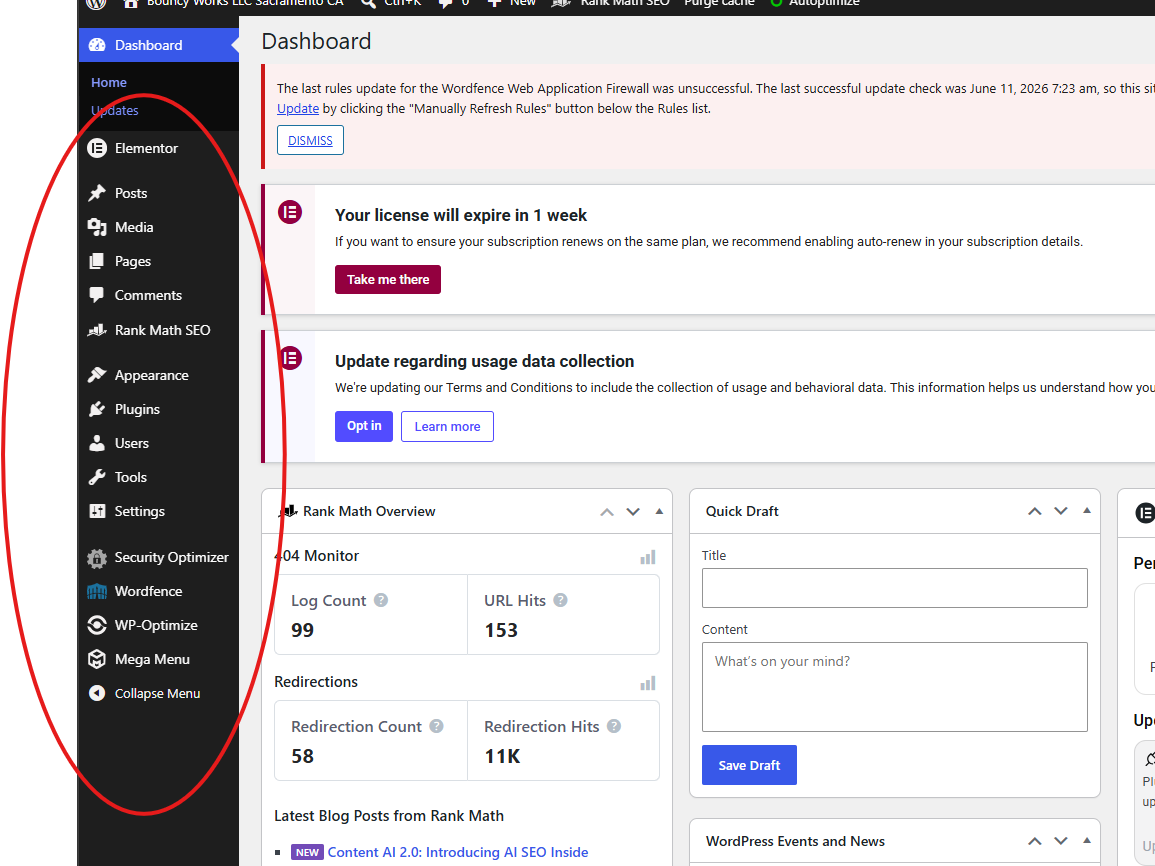Click the Learn more button
This screenshot has width=1155, height=866.
click(447, 426)
